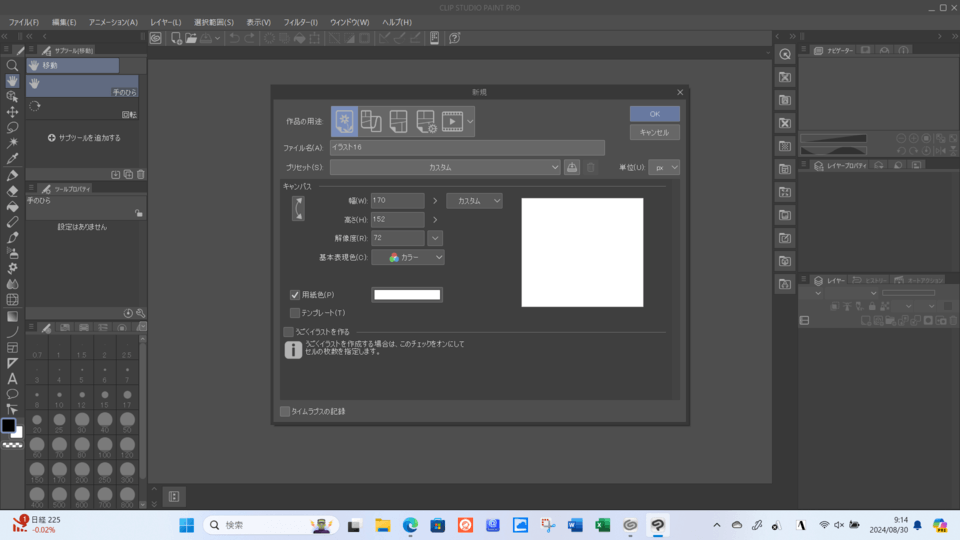Switch to the ヒストリー tab
The image size is (960, 540).
coord(869,280)
